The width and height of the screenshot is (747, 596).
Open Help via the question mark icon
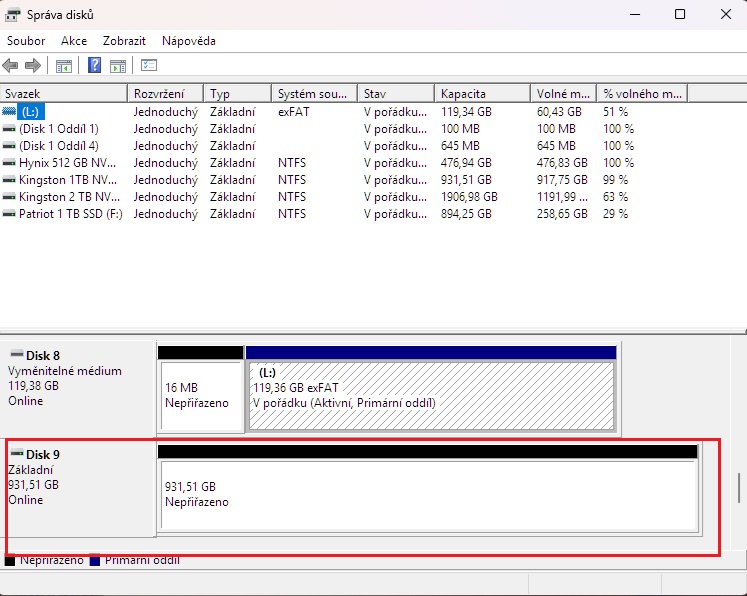[94, 65]
